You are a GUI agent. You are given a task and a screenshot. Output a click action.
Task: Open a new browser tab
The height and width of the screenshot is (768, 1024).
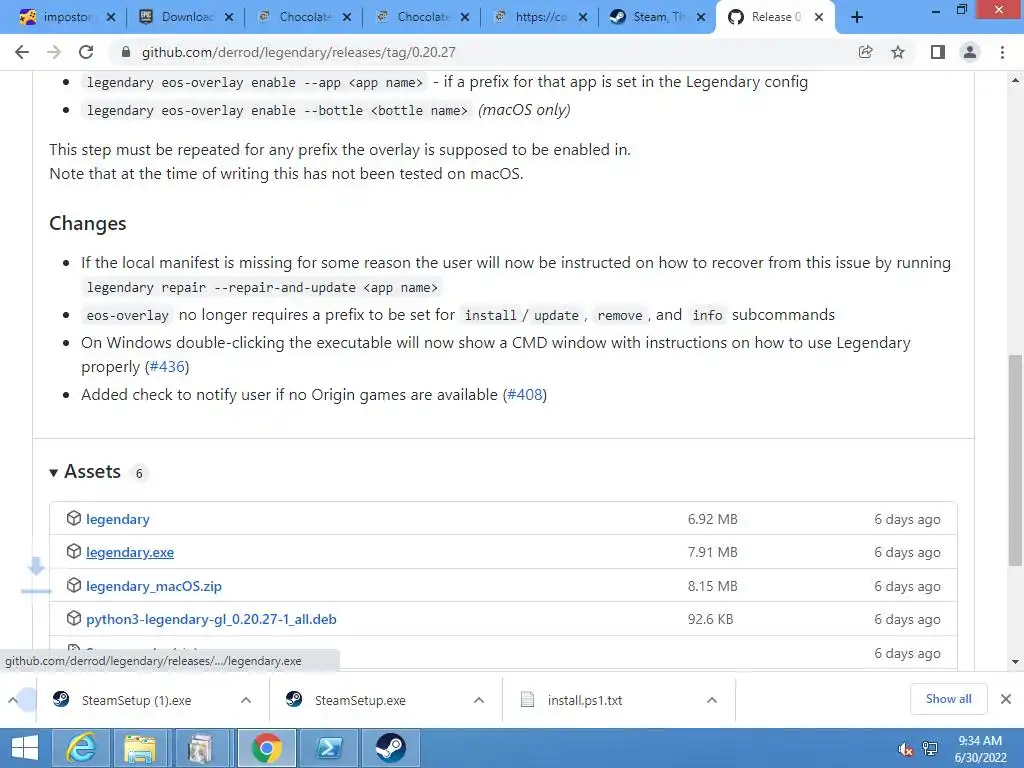pyautogui.click(x=857, y=18)
